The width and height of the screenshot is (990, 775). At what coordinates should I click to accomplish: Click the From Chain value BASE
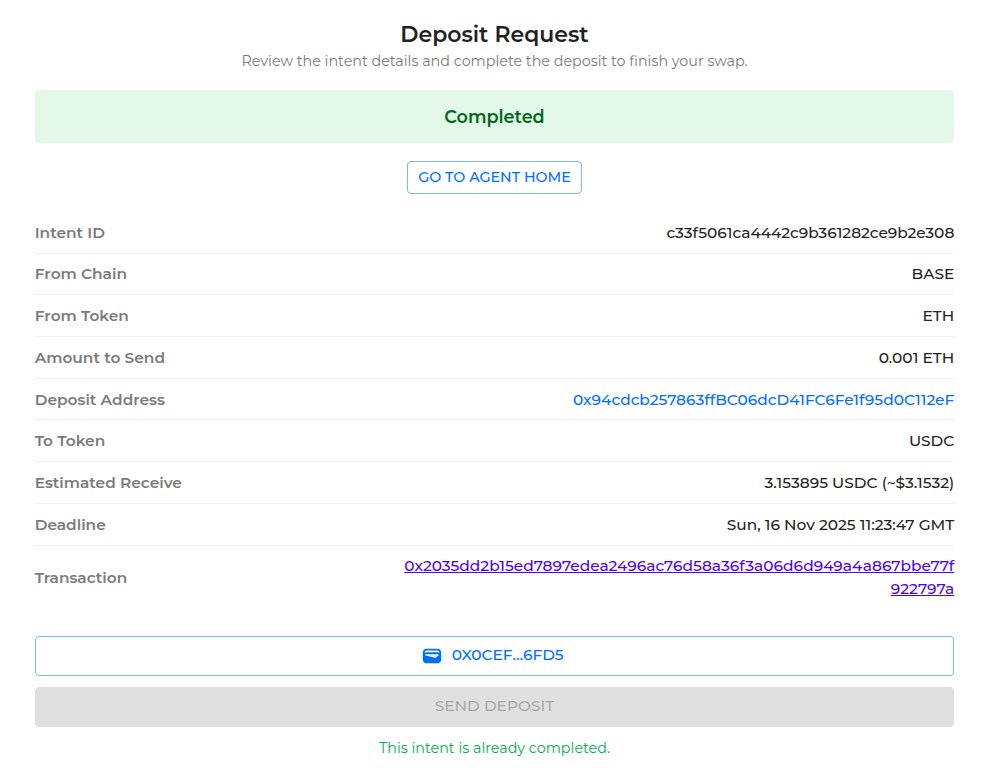tap(933, 274)
